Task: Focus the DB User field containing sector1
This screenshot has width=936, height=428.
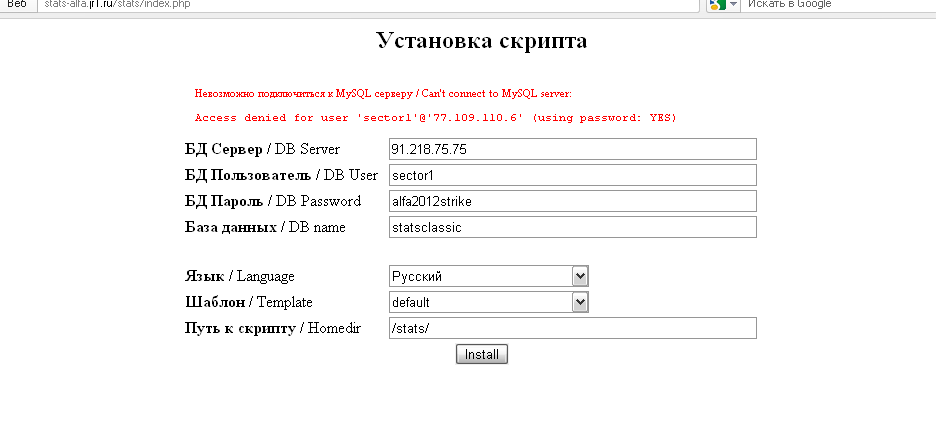Action: pos(572,175)
